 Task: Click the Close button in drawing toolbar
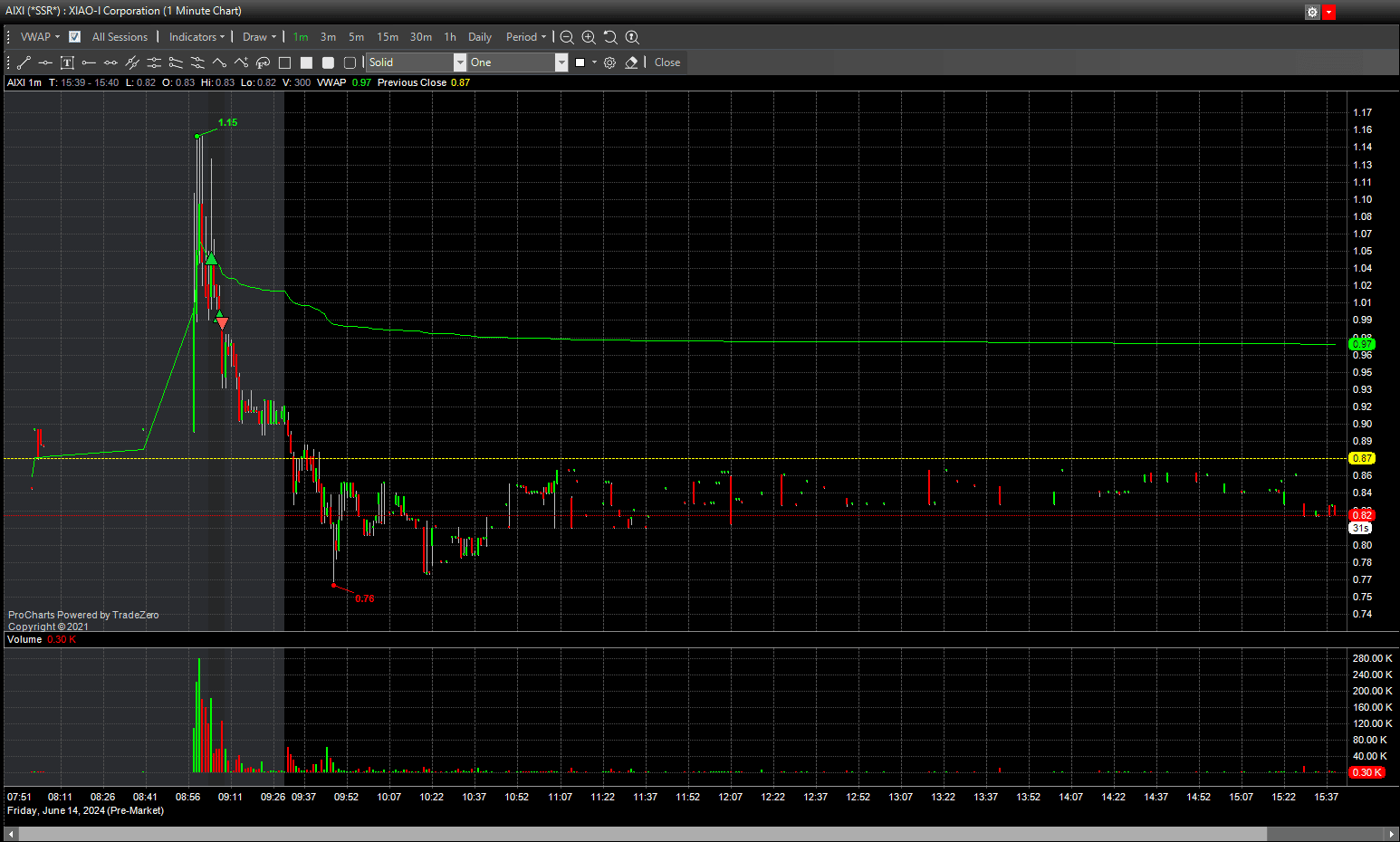[x=667, y=62]
